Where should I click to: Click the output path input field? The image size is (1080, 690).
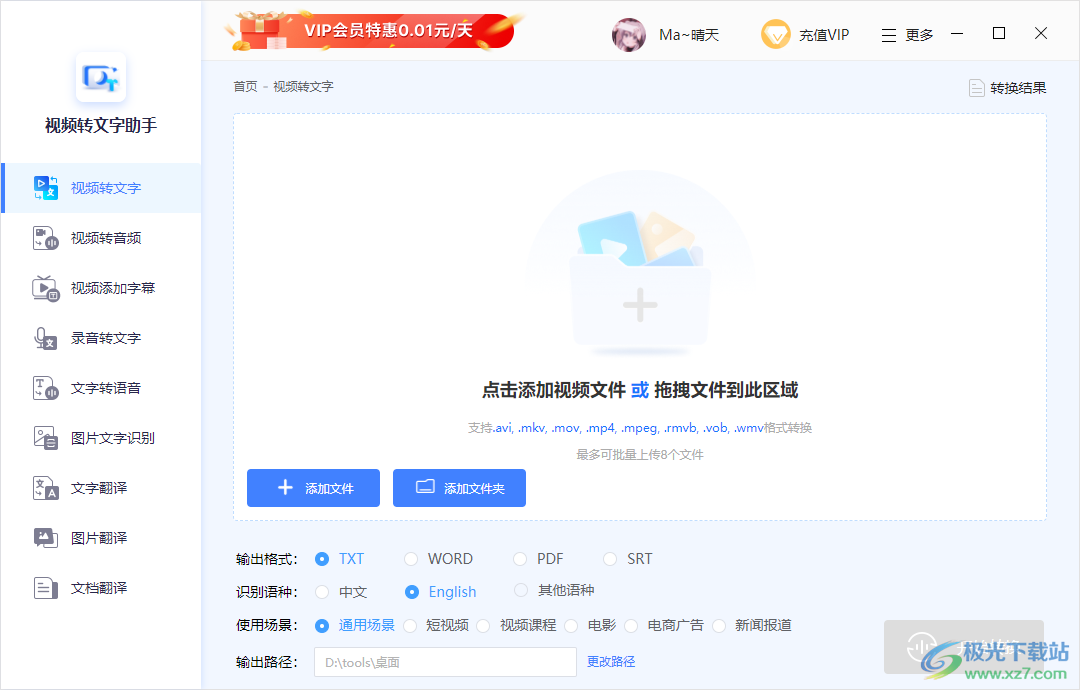pos(445,661)
